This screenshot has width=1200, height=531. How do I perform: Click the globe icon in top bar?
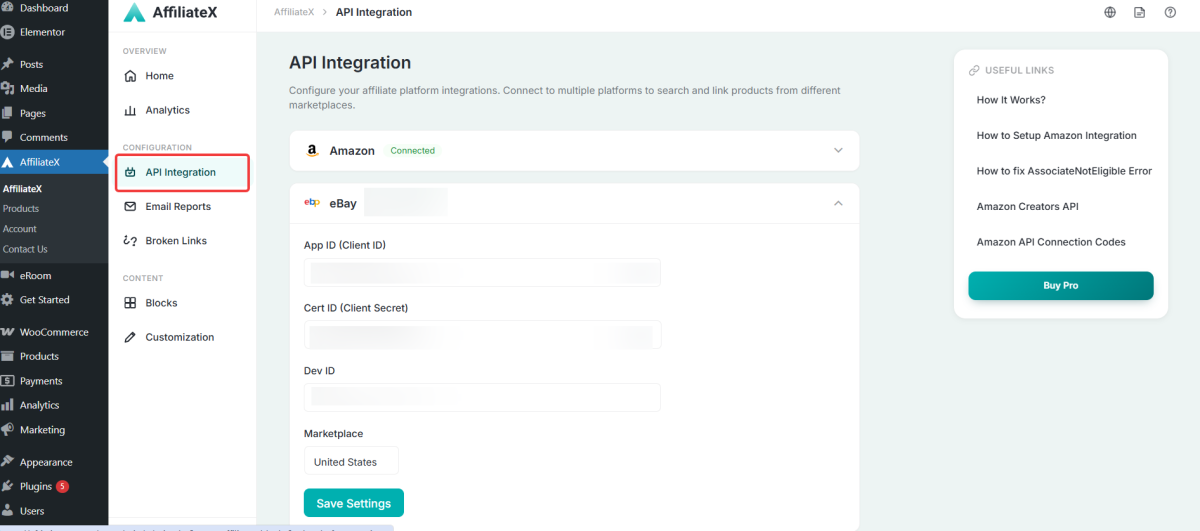tap(1110, 12)
